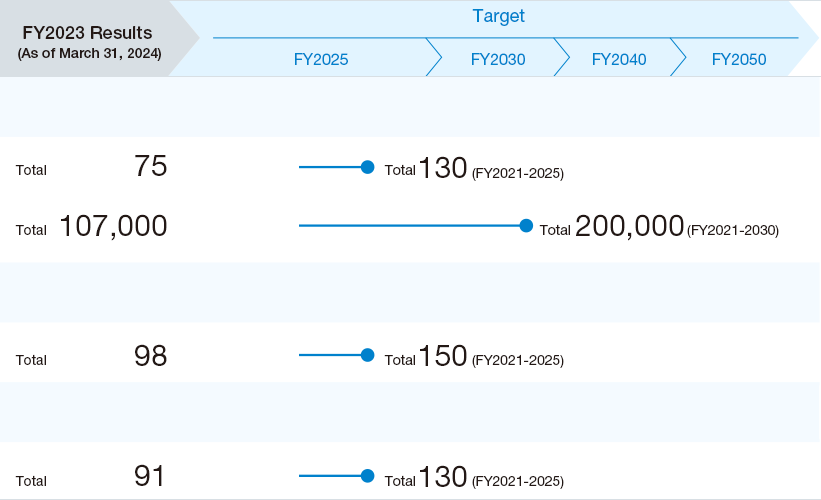
Task: Click the result value 75
Action: pyautogui.click(x=151, y=166)
